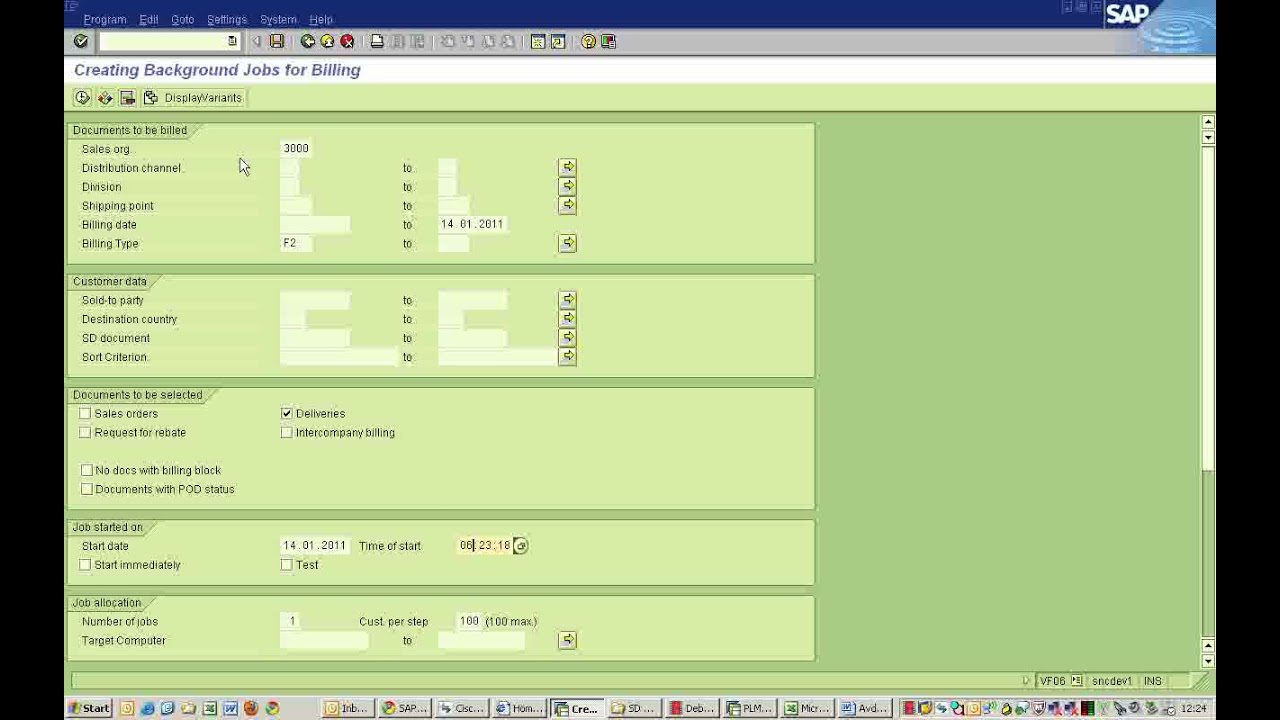
Task: Tick the No docs with billing block checkbox
Action: click(87, 470)
